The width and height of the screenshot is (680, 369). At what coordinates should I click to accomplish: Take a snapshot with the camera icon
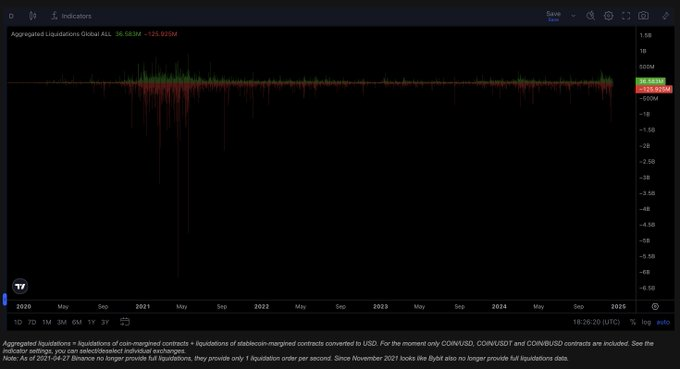(644, 16)
